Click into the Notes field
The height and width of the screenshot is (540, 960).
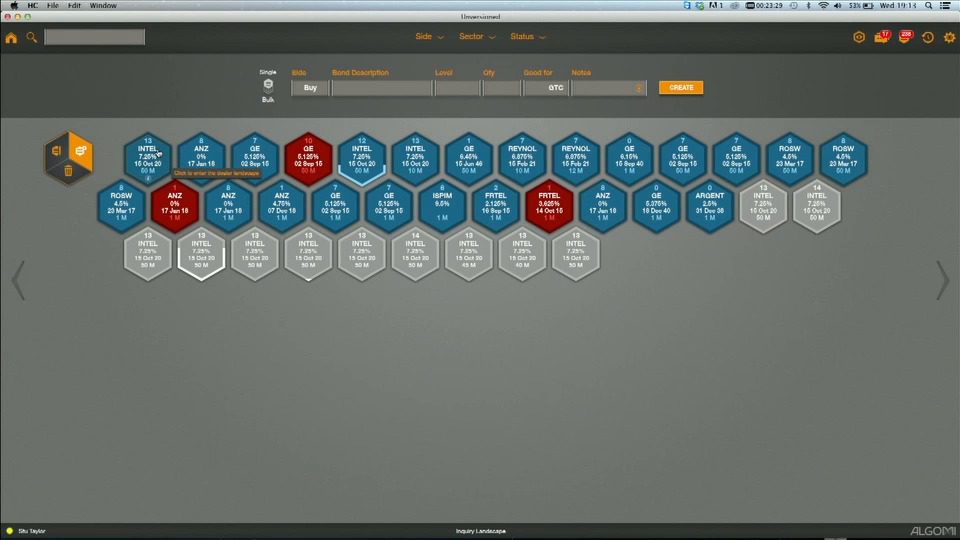point(608,88)
